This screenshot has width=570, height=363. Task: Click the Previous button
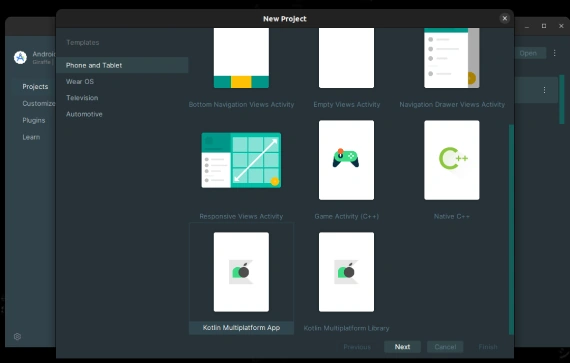357,347
